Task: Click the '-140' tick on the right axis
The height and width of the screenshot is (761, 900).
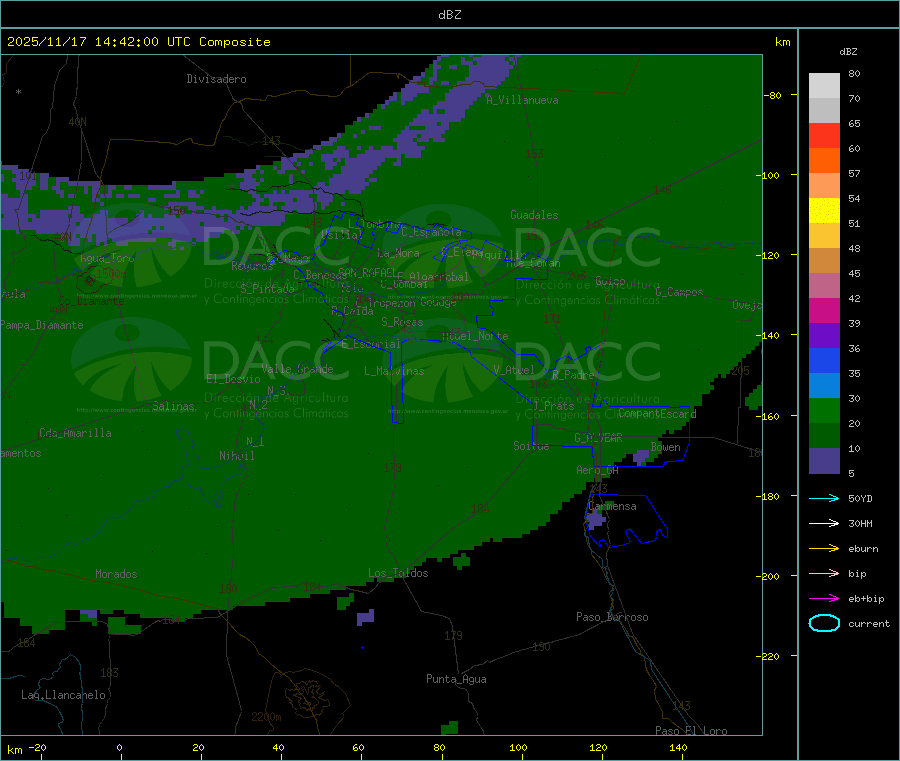Action: point(767,336)
